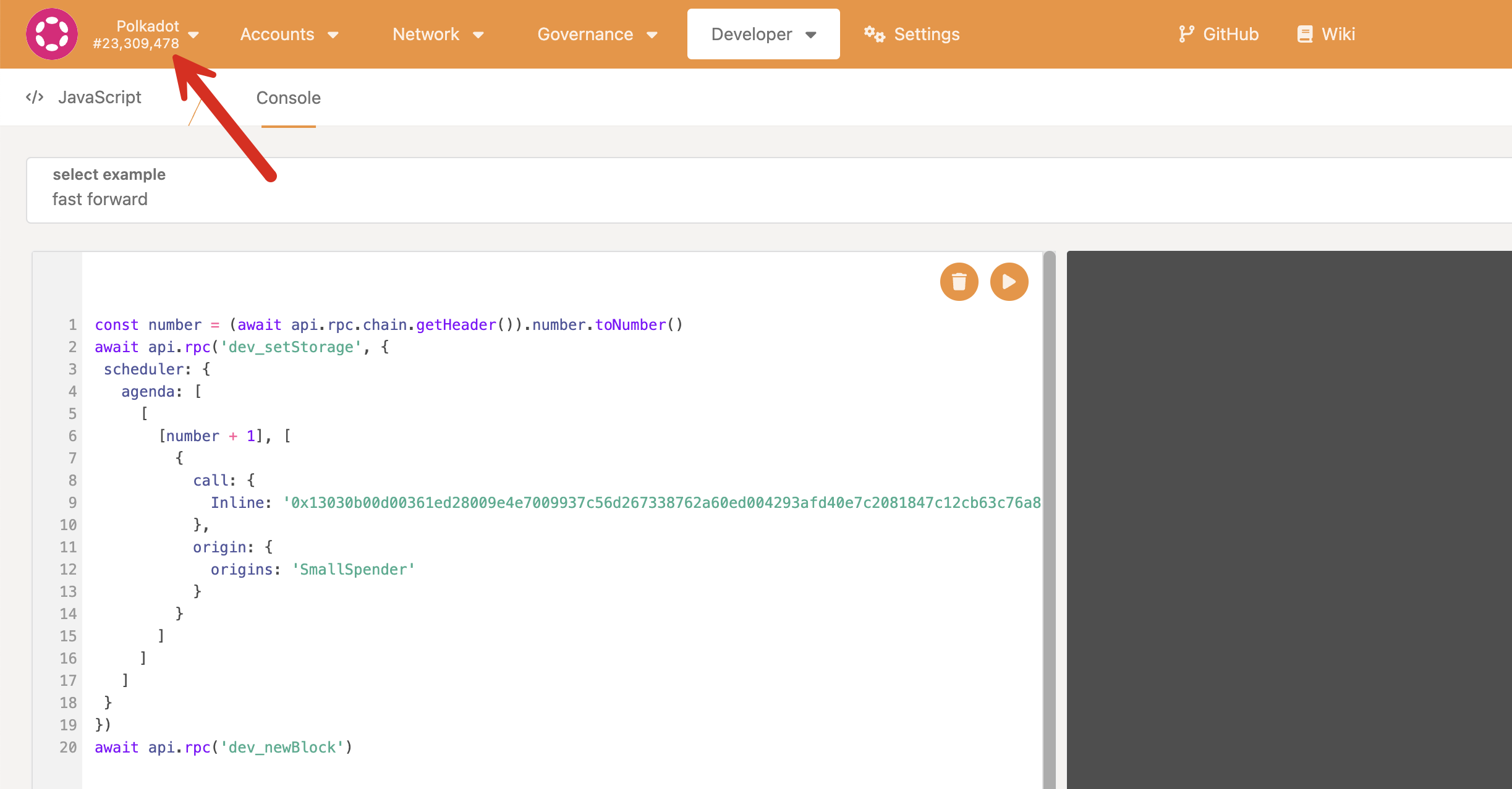
Task: Click the 'fast forward' example option
Action: point(100,198)
